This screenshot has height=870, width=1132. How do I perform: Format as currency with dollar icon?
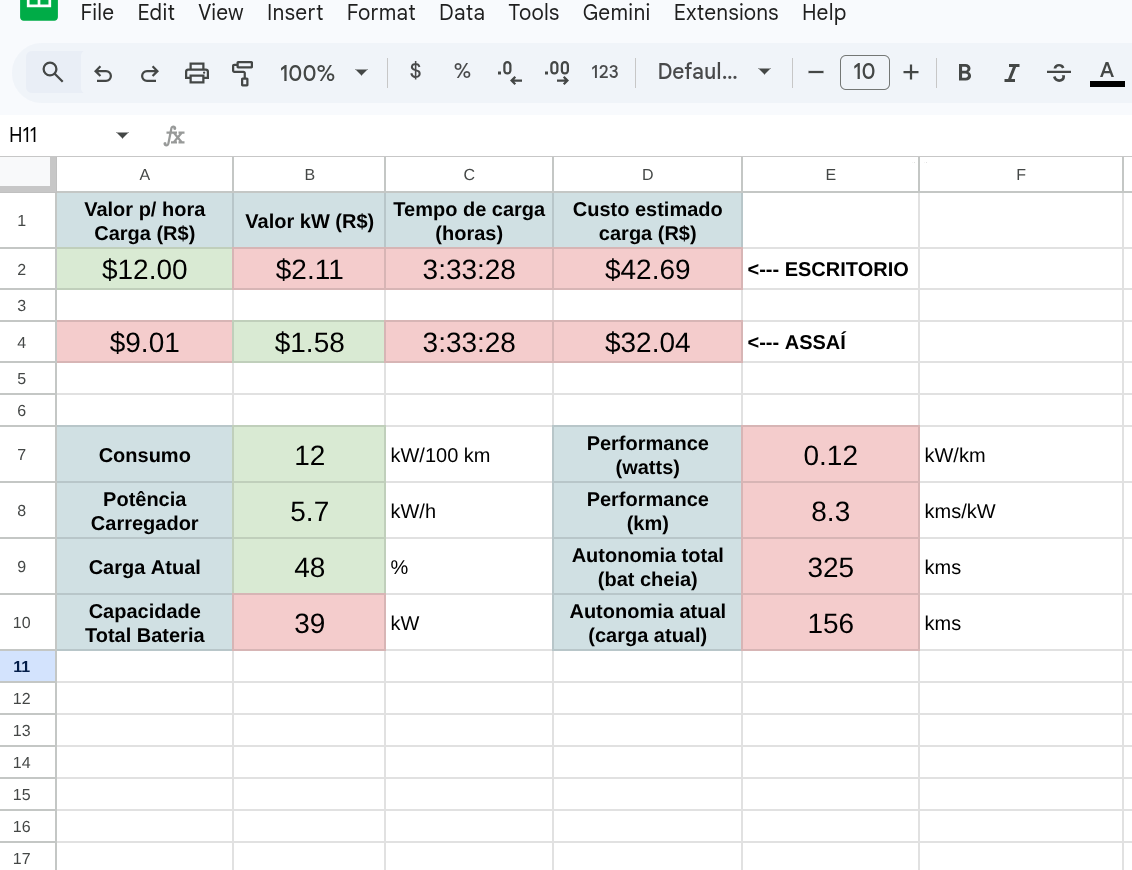pyautogui.click(x=416, y=72)
